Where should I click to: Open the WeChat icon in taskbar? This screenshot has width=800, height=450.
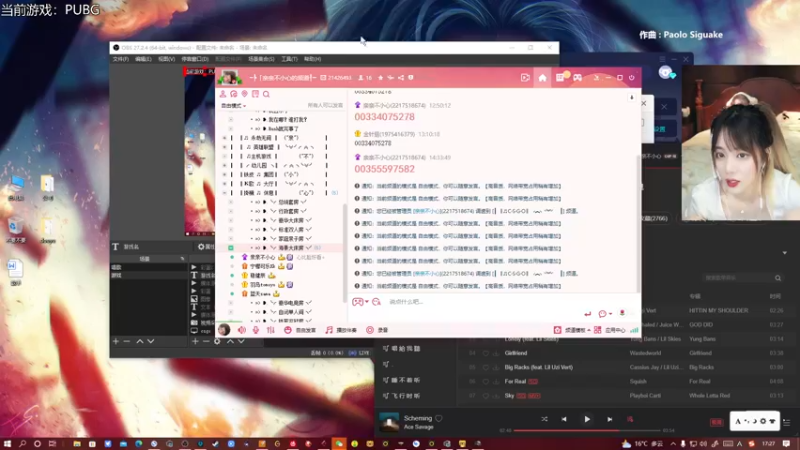click(339, 444)
